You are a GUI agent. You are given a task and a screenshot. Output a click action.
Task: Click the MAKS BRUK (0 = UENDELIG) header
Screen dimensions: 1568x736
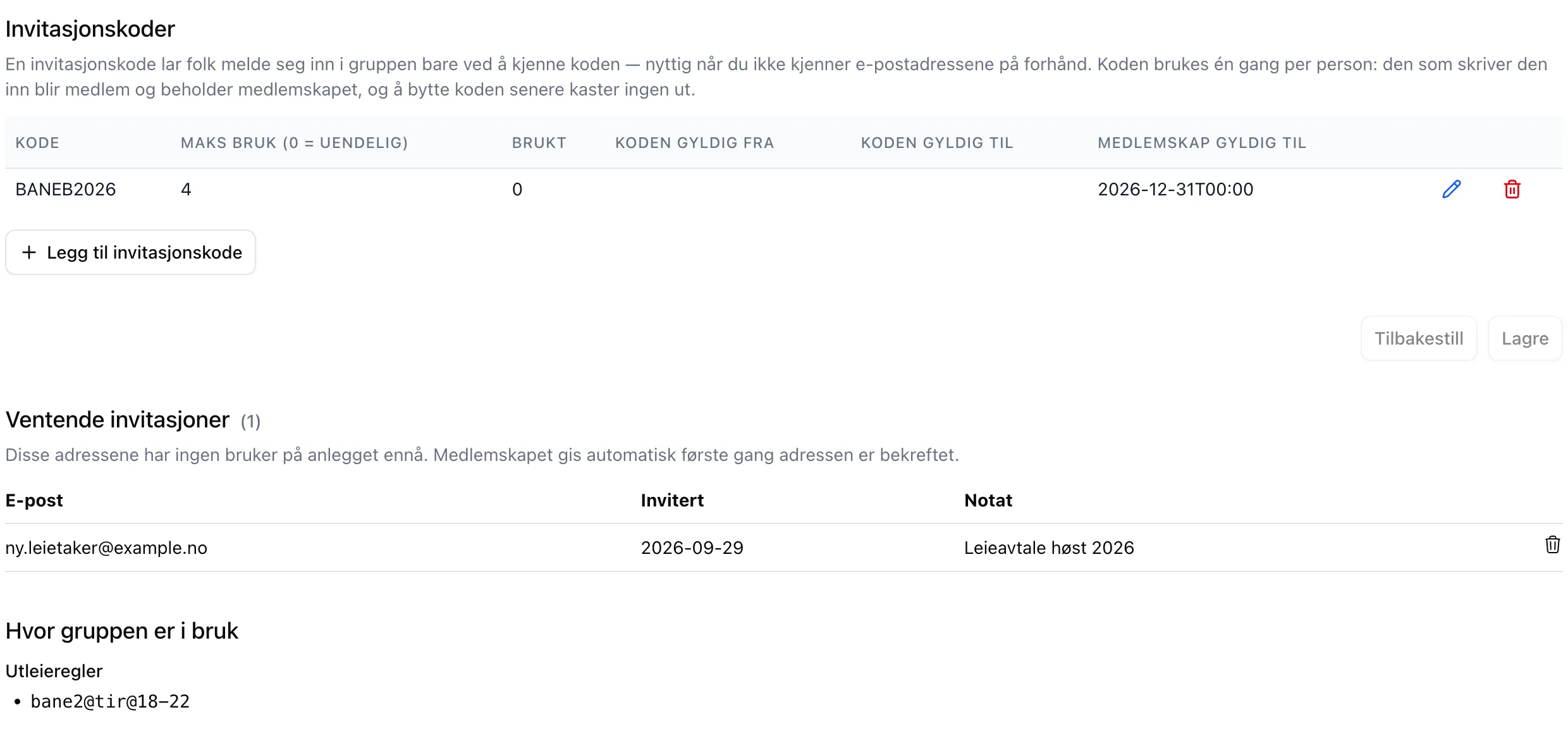295,143
